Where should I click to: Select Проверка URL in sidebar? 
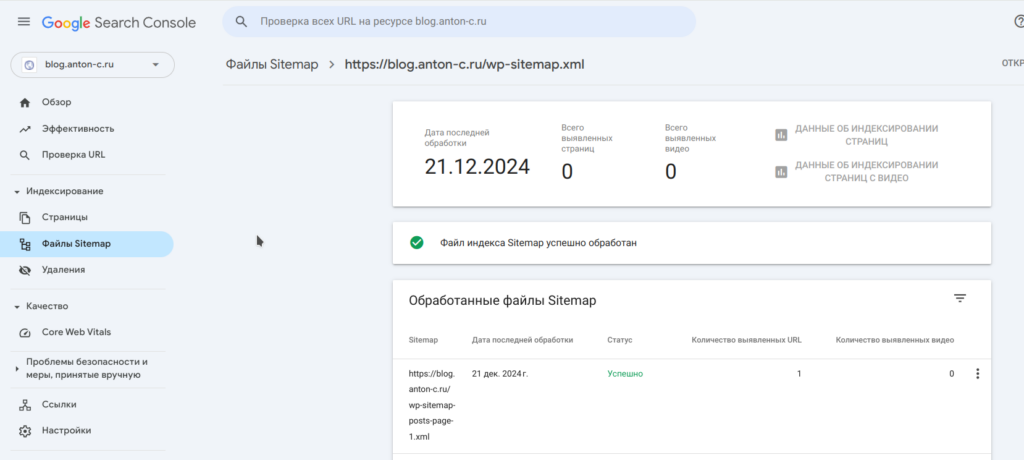(73, 154)
